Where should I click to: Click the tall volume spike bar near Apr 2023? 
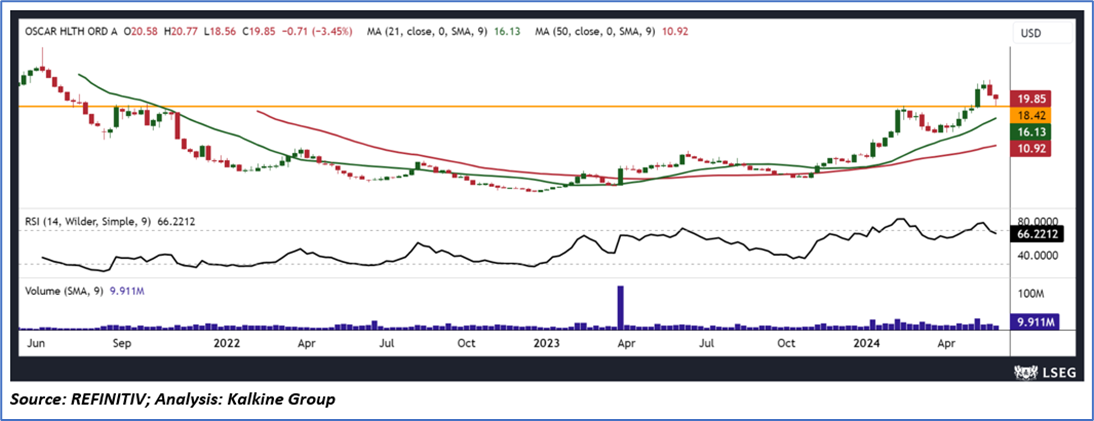click(620, 306)
